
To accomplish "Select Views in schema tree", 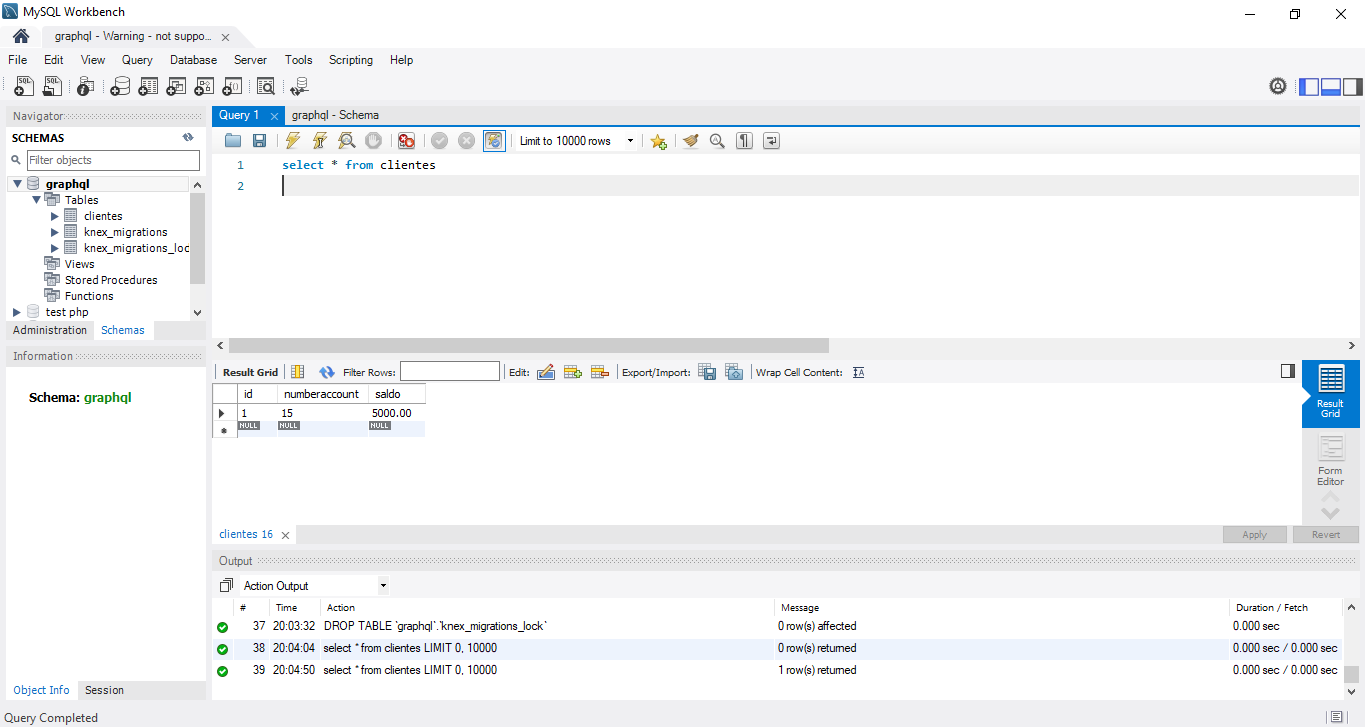I will pos(79,264).
